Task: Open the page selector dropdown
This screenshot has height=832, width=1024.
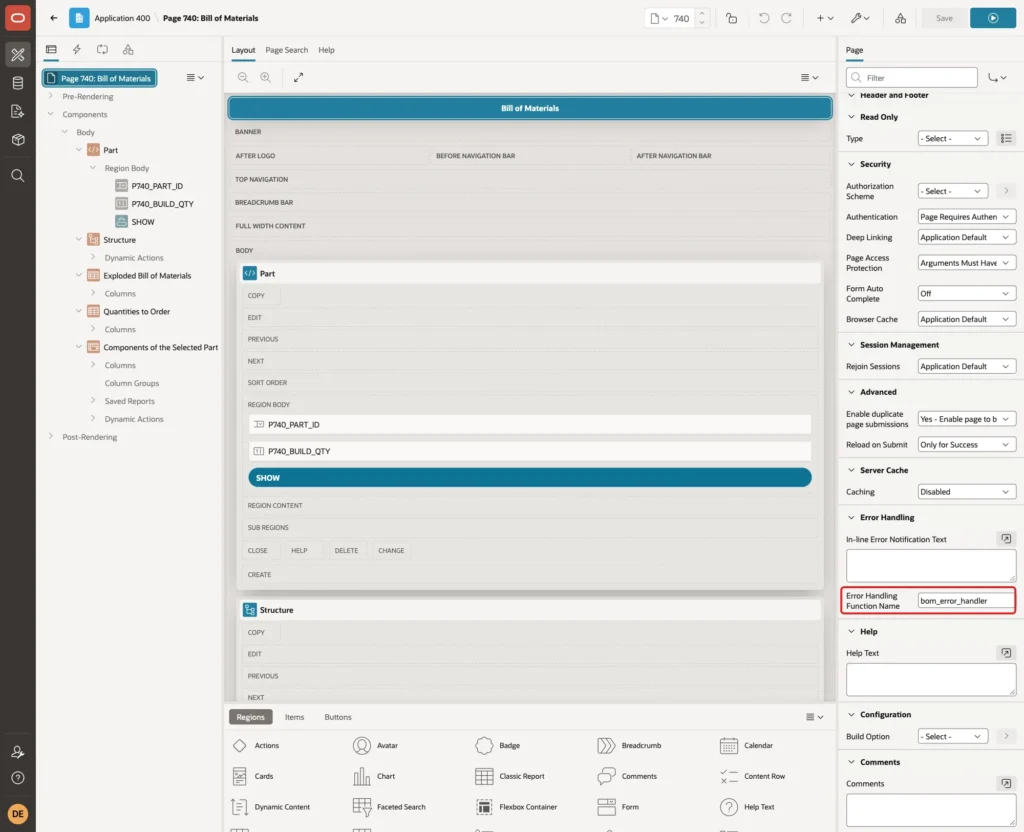Action: point(660,18)
